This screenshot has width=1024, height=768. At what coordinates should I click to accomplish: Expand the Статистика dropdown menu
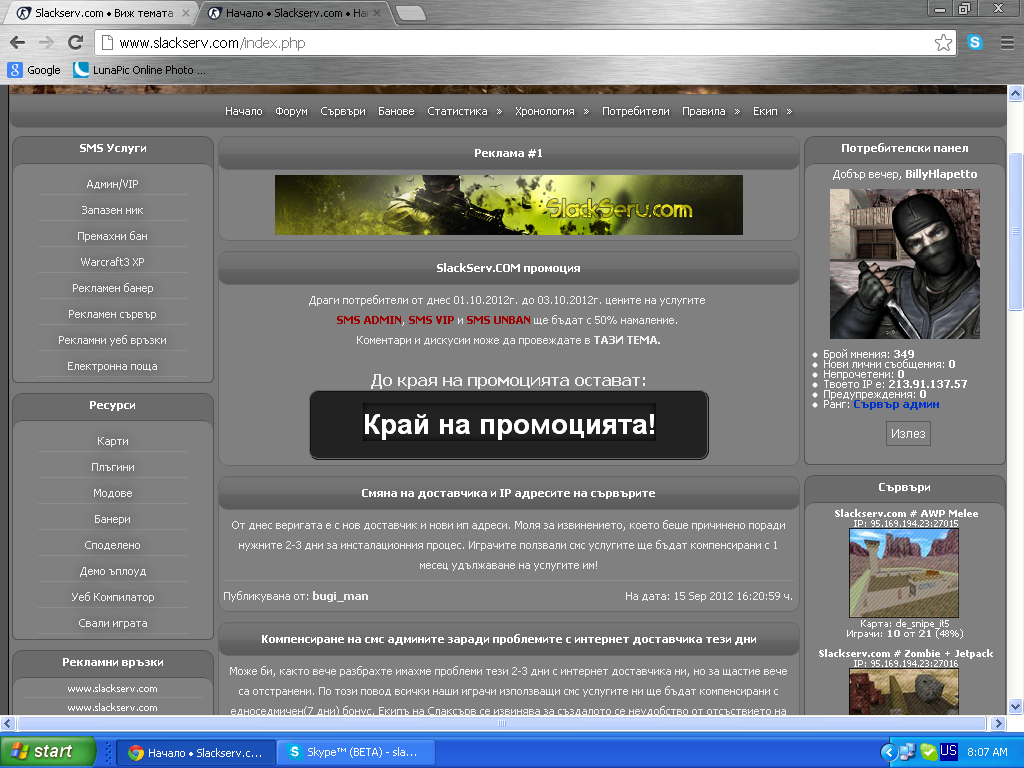coord(464,112)
